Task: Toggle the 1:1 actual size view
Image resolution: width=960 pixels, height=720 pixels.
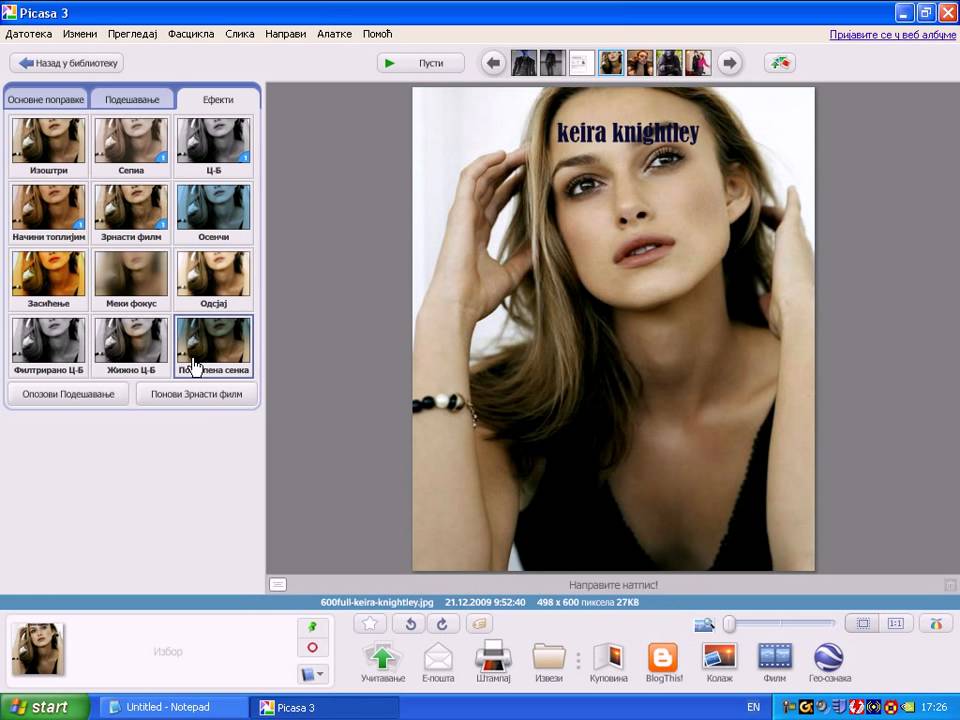Action: (x=895, y=624)
